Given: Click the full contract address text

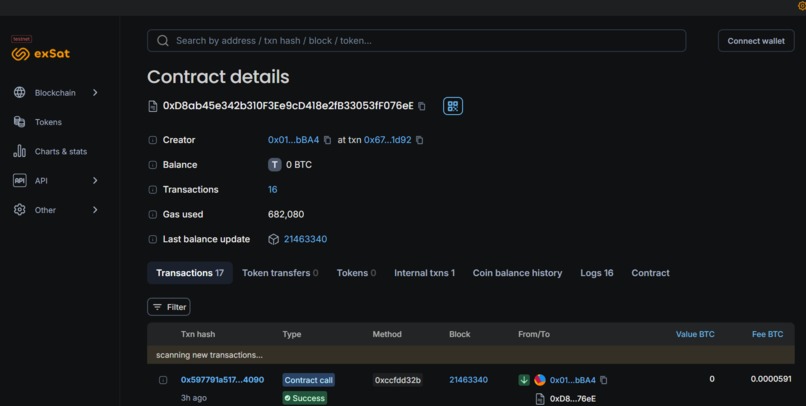Looking at the screenshot, I should (x=288, y=106).
